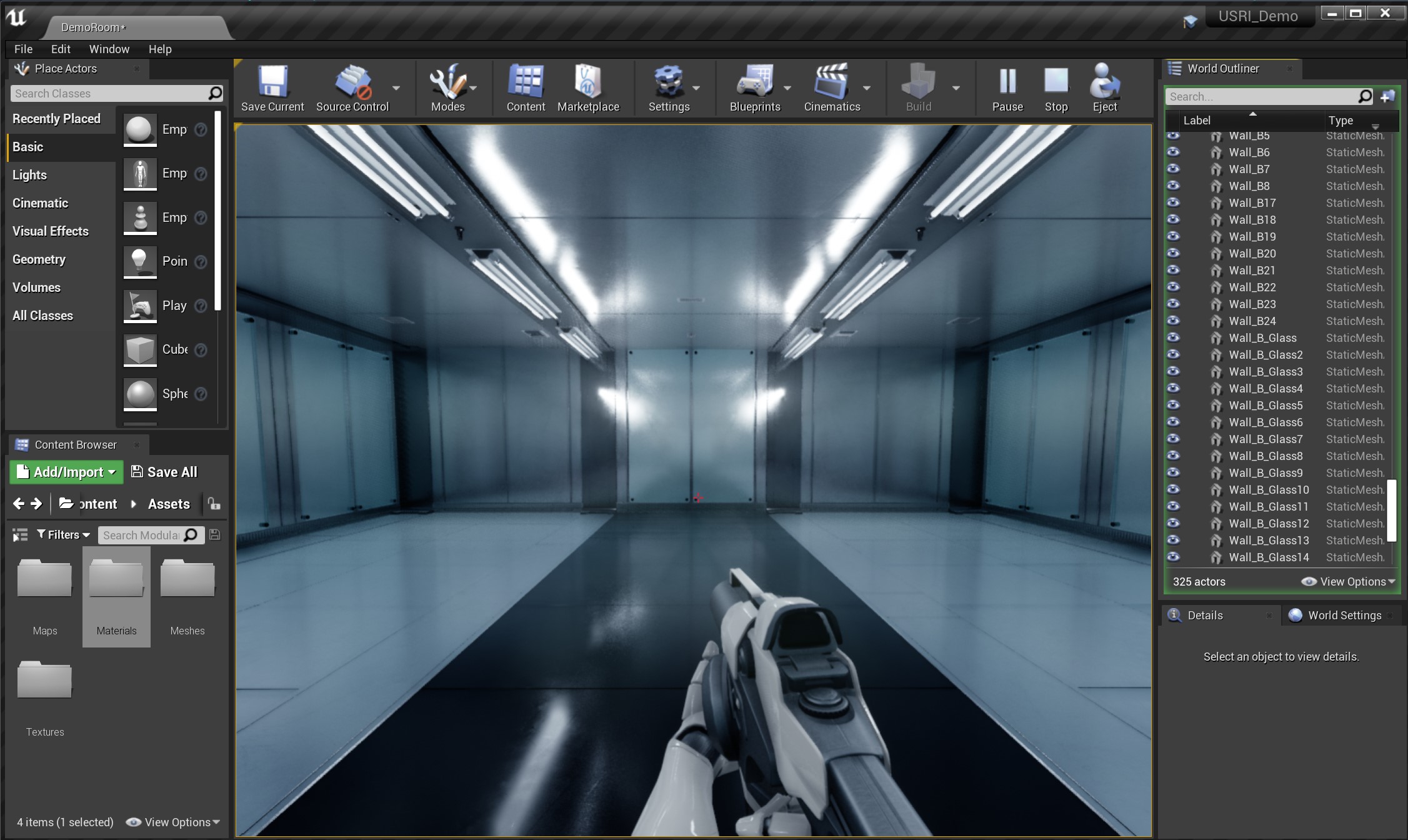Click the Save All button

click(164, 472)
